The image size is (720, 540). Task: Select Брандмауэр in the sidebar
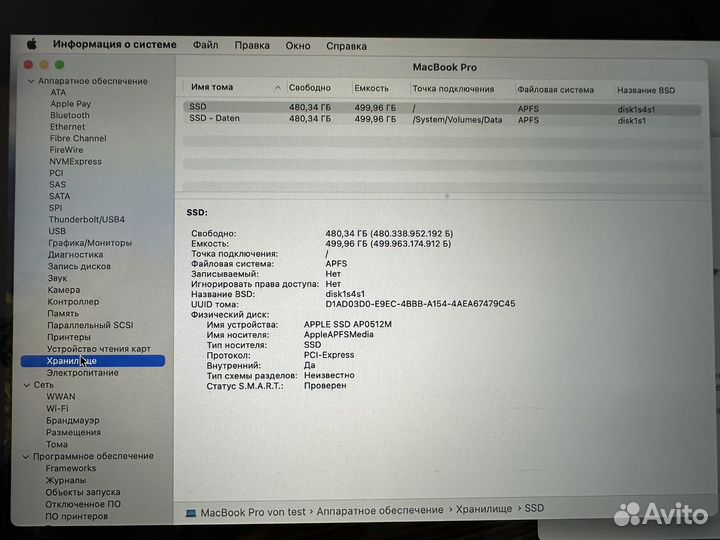coord(73,421)
